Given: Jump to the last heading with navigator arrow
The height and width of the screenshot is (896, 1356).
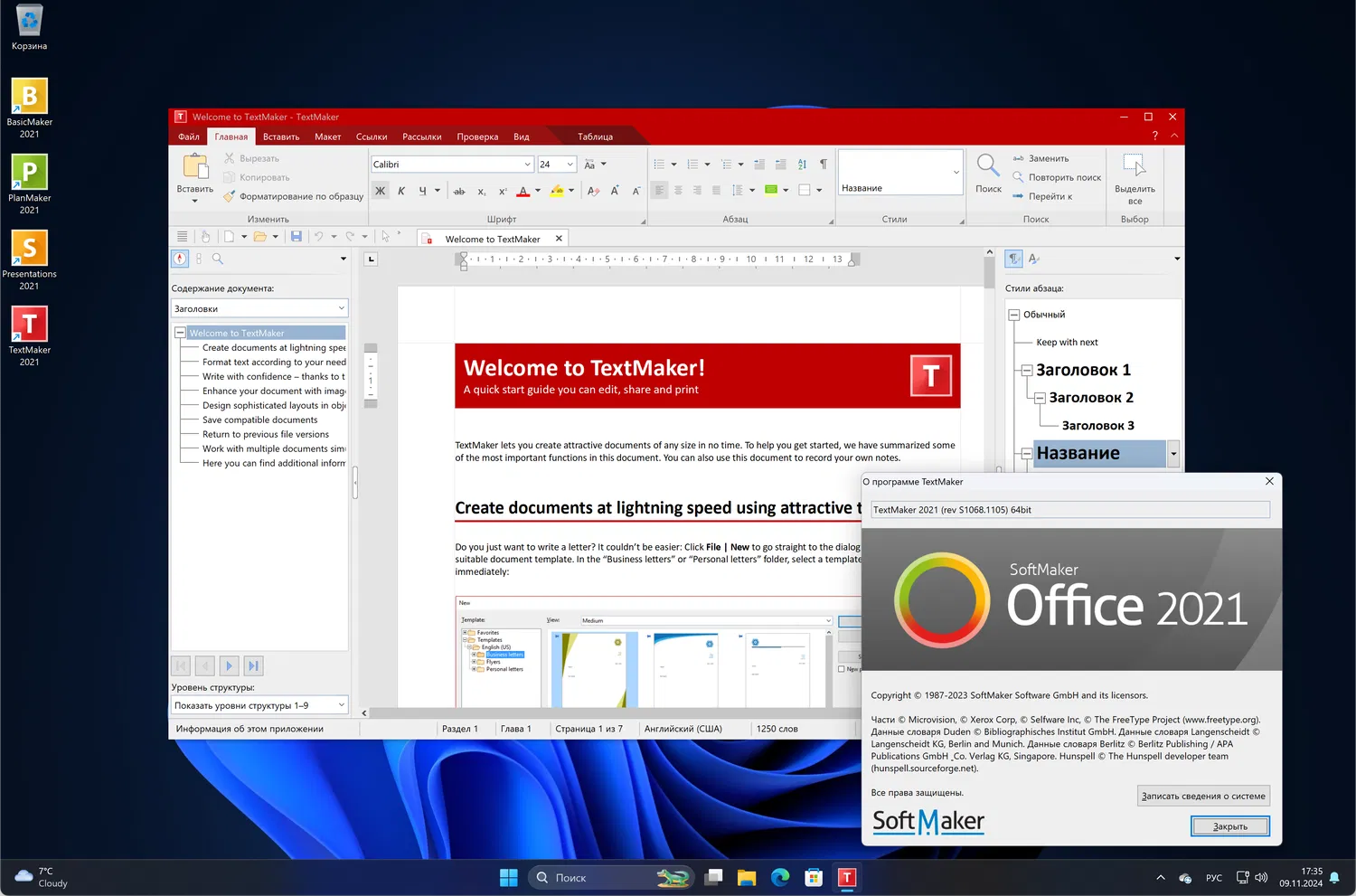Looking at the screenshot, I should [253, 666].
